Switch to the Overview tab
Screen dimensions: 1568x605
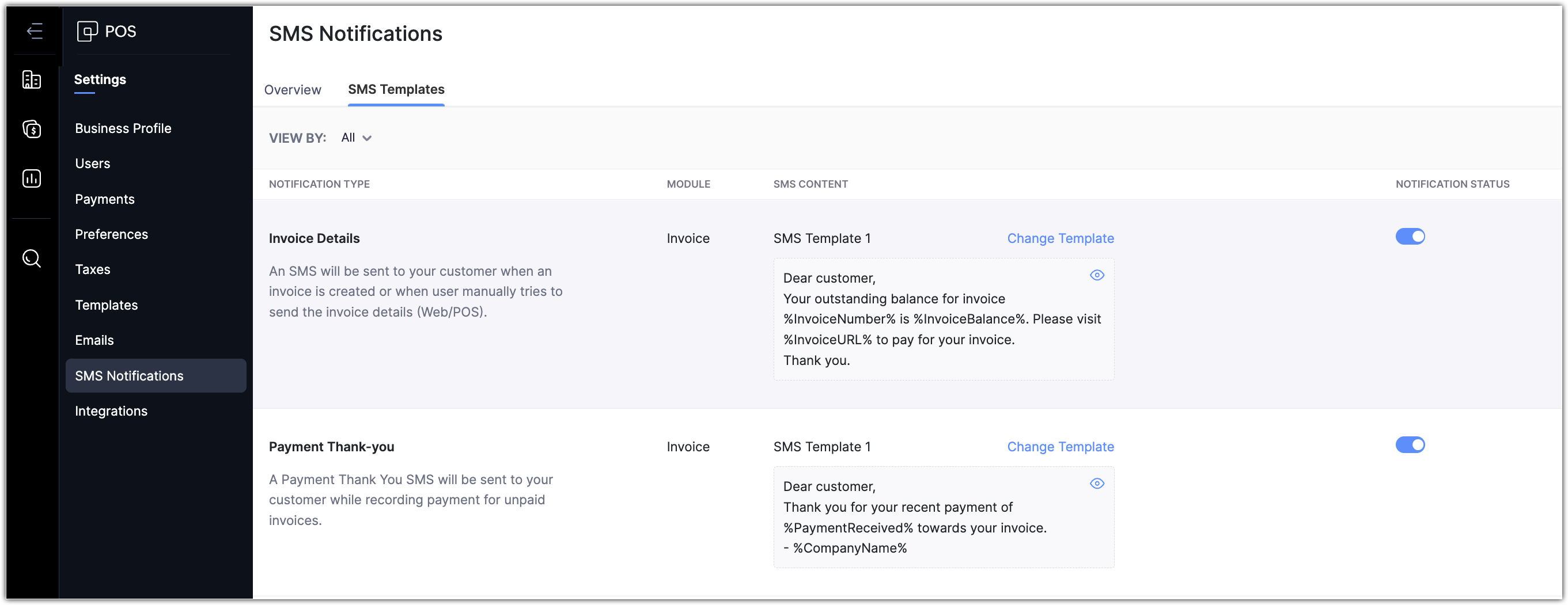(292, 90)
